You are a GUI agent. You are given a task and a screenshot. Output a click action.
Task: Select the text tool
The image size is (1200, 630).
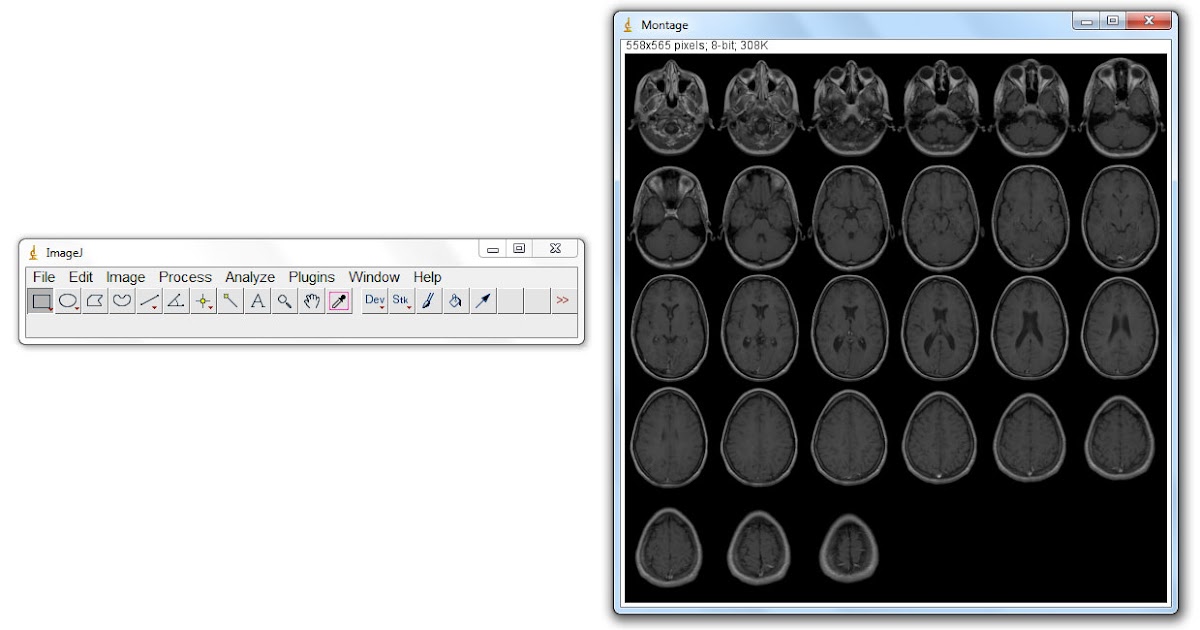point(257,300)
